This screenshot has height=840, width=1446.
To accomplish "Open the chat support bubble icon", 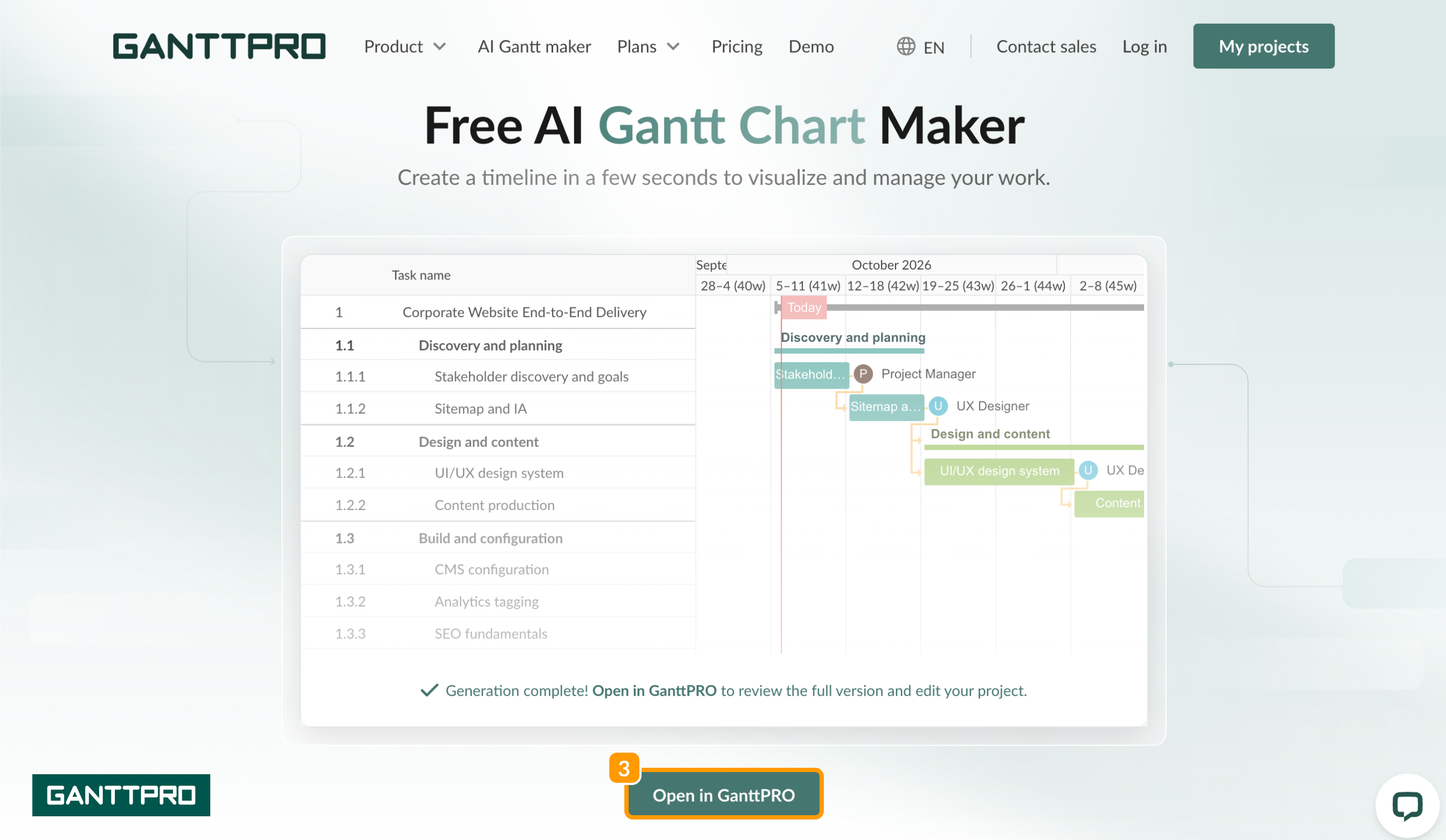I will [1407, 805].
